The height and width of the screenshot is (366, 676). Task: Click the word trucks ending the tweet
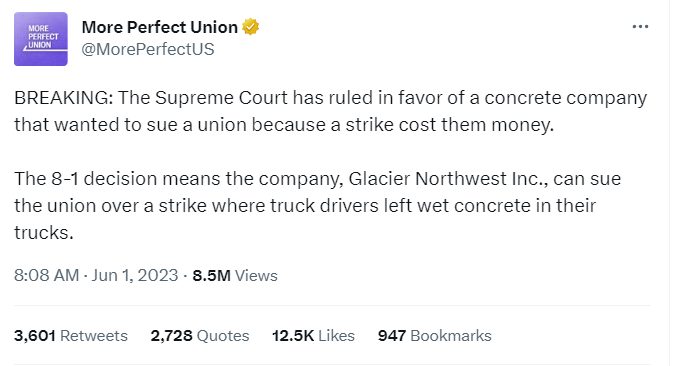[x=44, y=233]
